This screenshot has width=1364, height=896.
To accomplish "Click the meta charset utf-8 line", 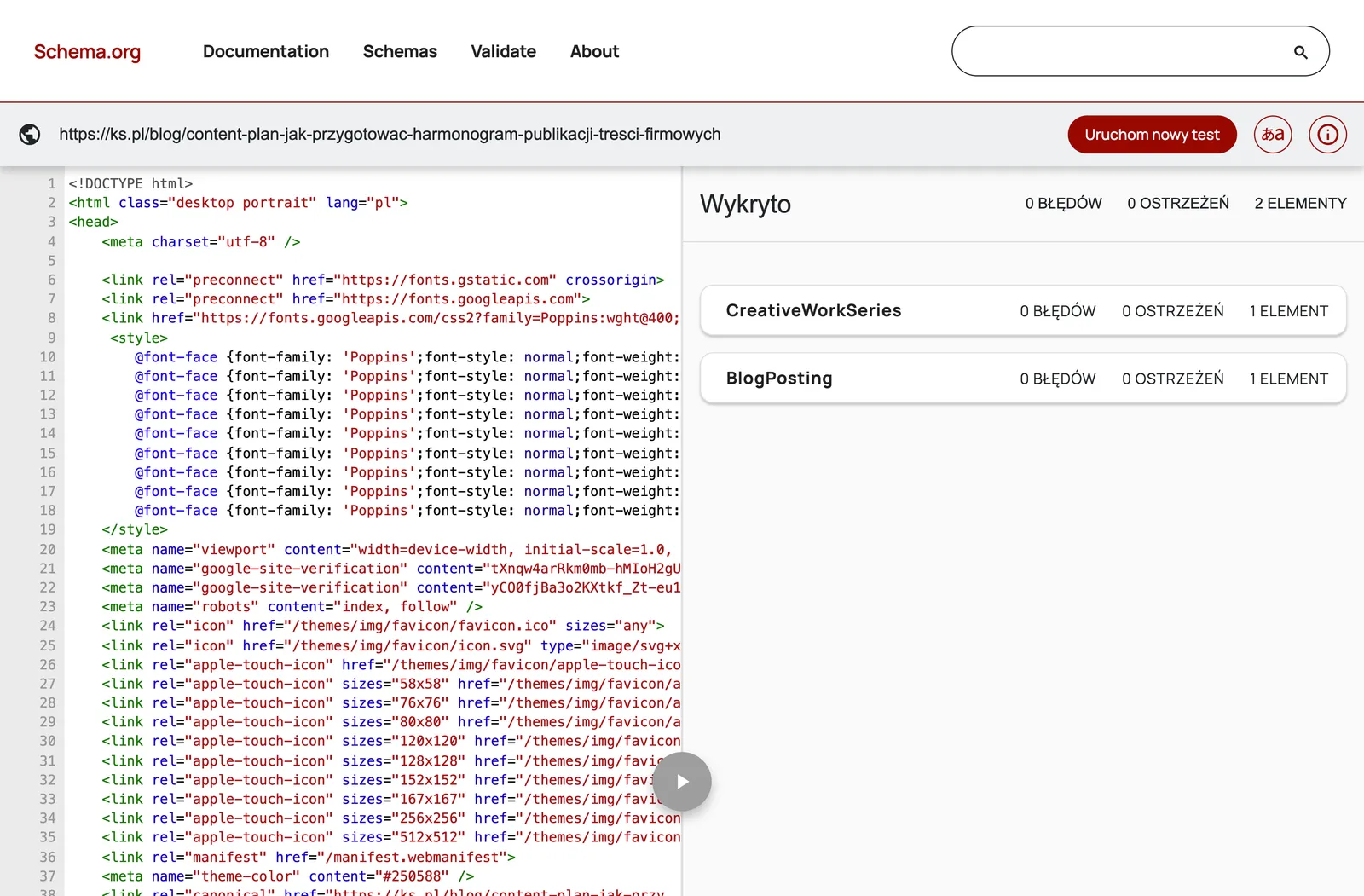I will click(201, 242).
